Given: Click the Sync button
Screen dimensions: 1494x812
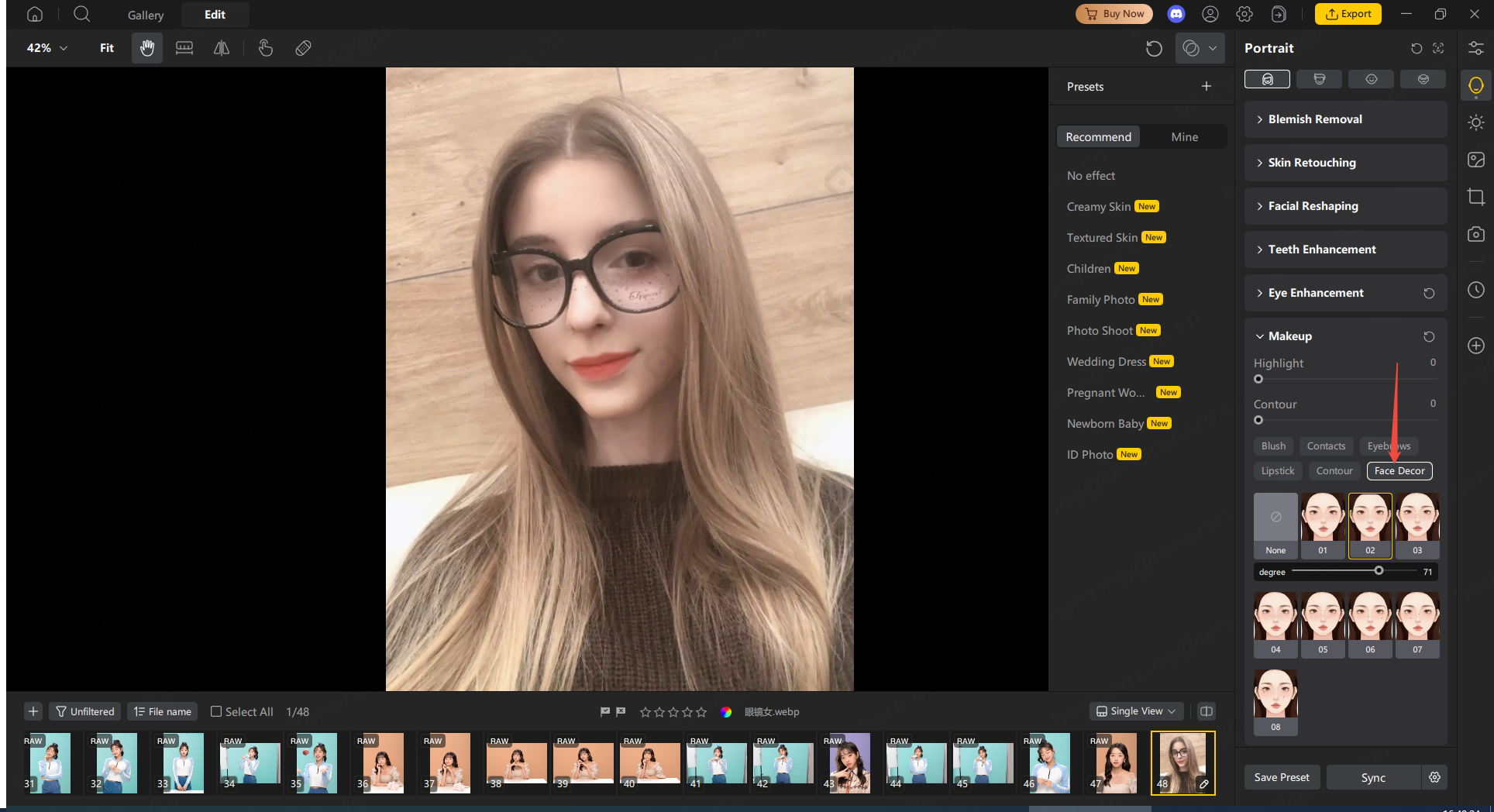Looking at the screenshot, I should pos(1373,777).
